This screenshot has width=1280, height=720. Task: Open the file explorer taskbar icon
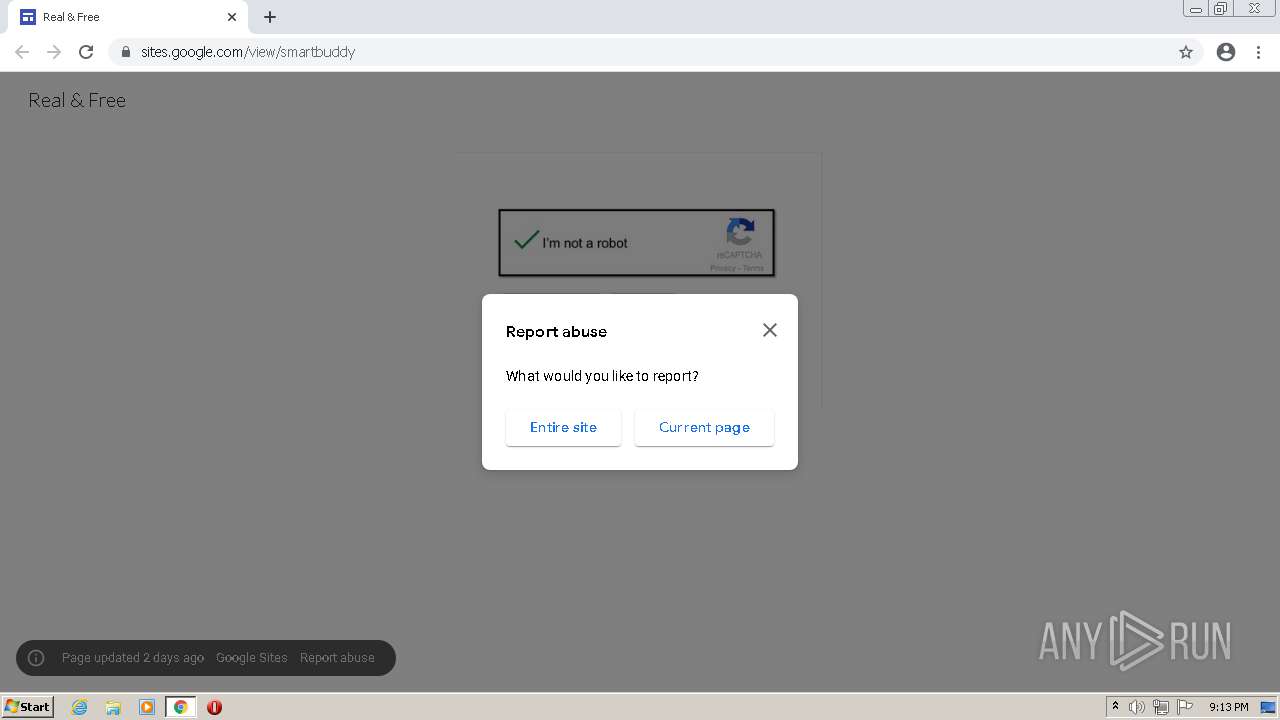click(113, 707)
